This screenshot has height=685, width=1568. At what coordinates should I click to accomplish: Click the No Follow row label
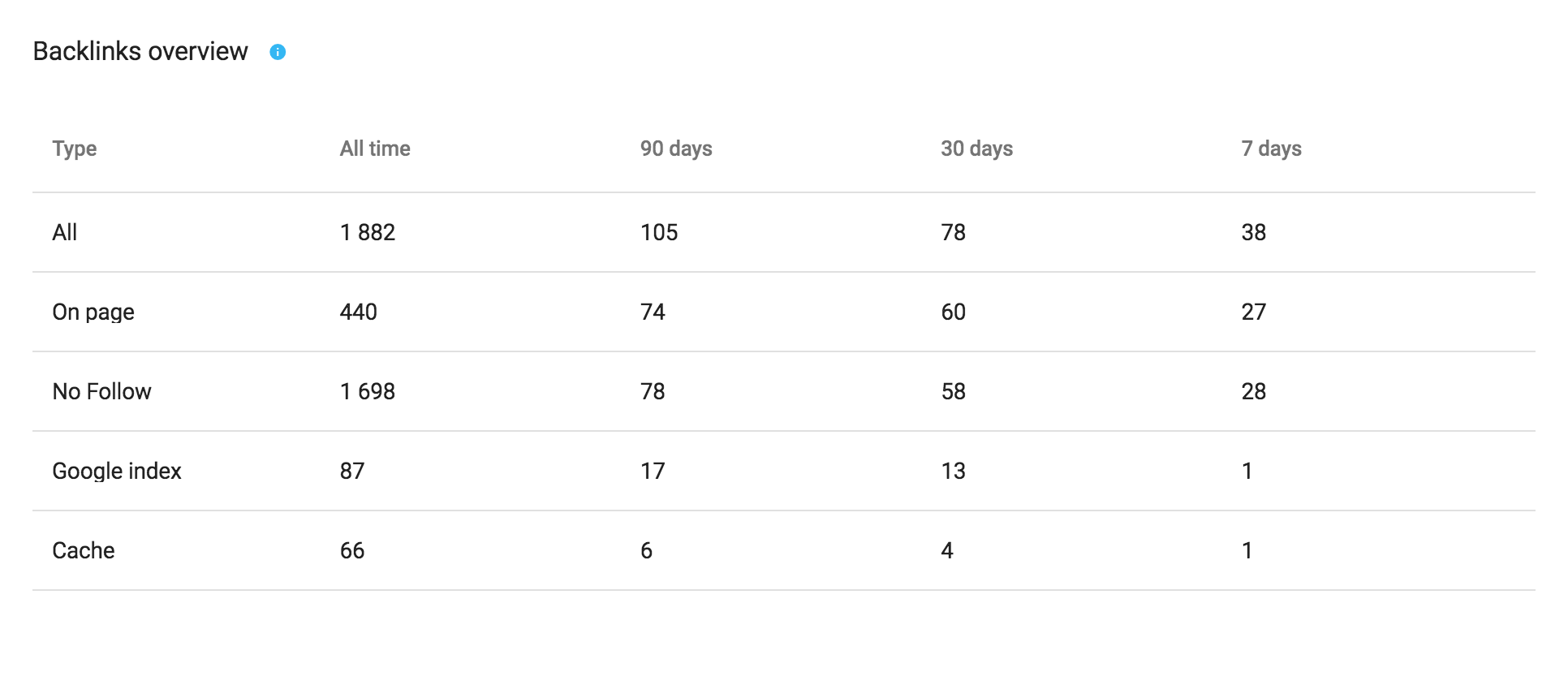pos(102,391)
